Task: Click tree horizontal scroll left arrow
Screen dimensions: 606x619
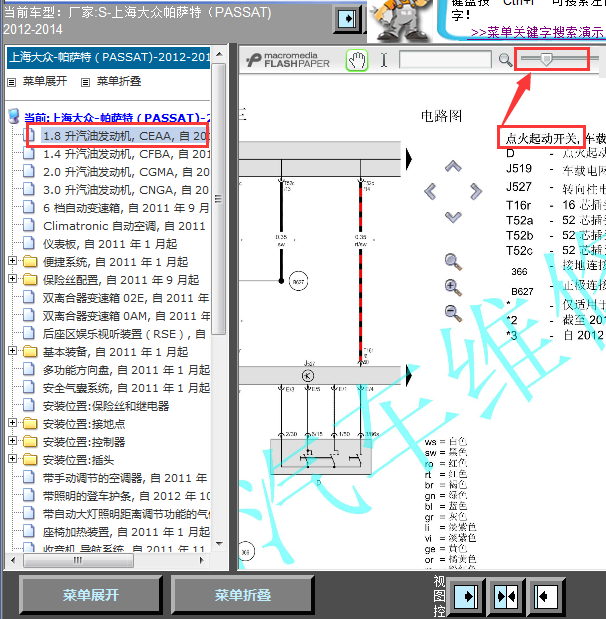Action: pyautogui.click(x=13, y=560)
